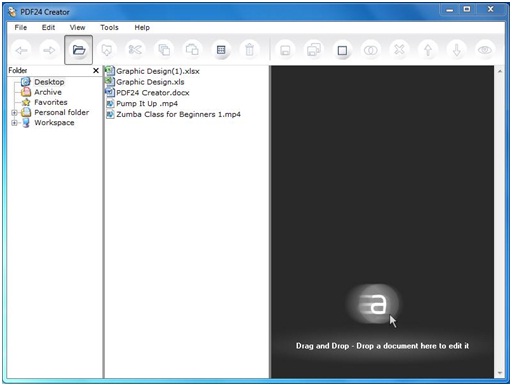Close the Folder panel
The height and width of the screenshot is (386, 512).
pos(96,71)
